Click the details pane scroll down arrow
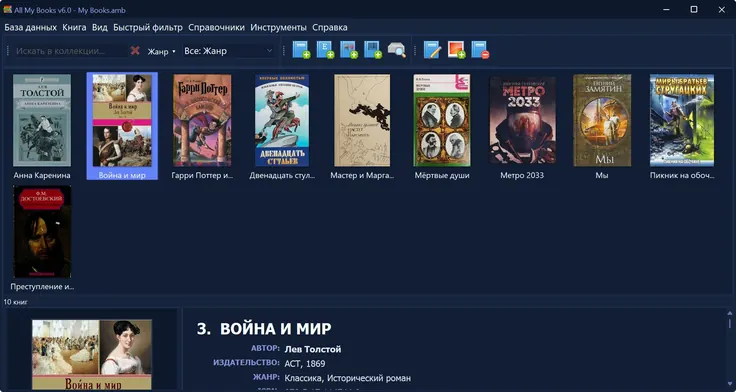This screenshot has height=392, width=736. pos(730,384)
